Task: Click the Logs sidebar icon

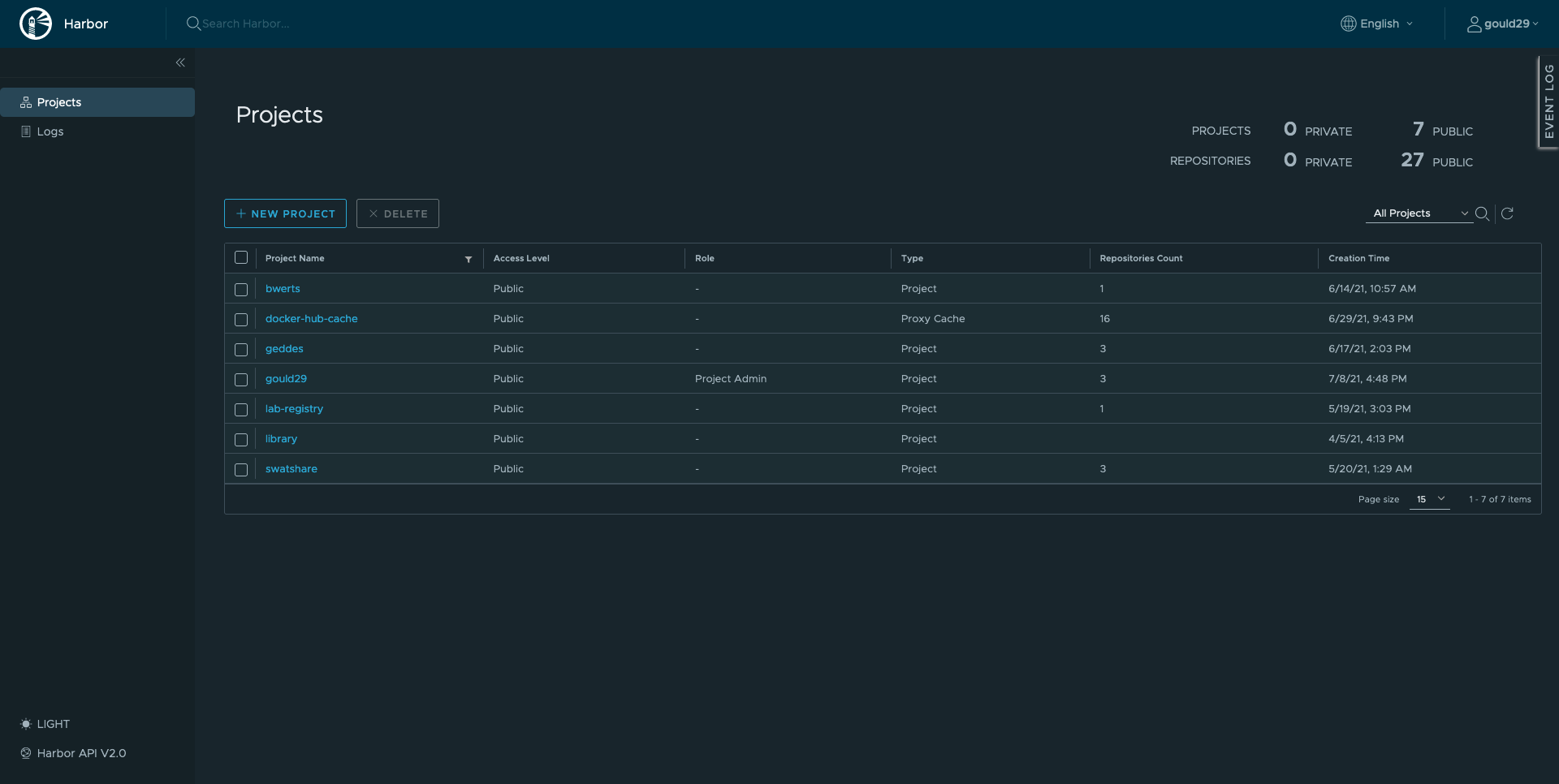Action: tap(26, 131)
